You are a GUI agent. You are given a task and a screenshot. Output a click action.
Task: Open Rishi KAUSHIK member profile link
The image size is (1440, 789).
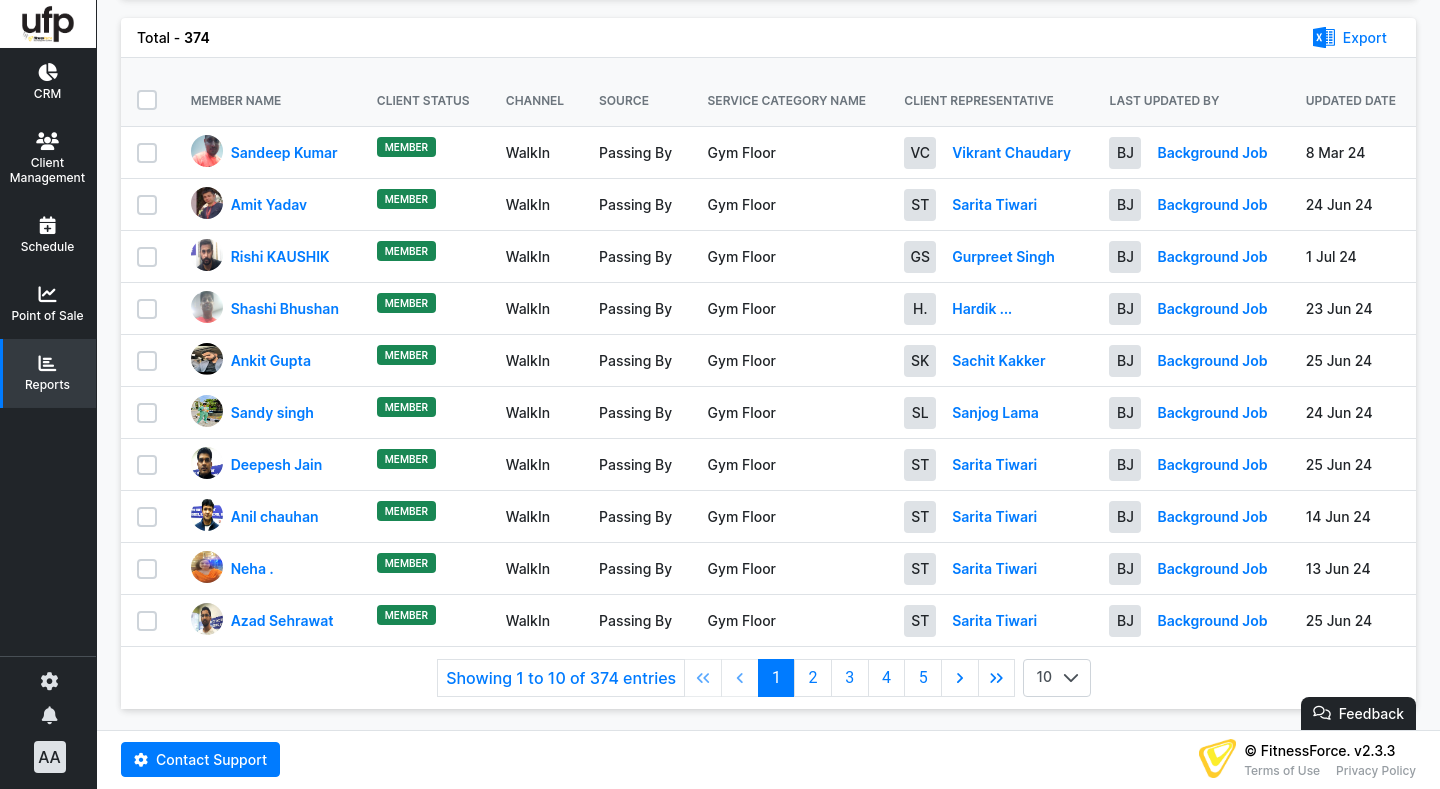click(x=279, y=257)
